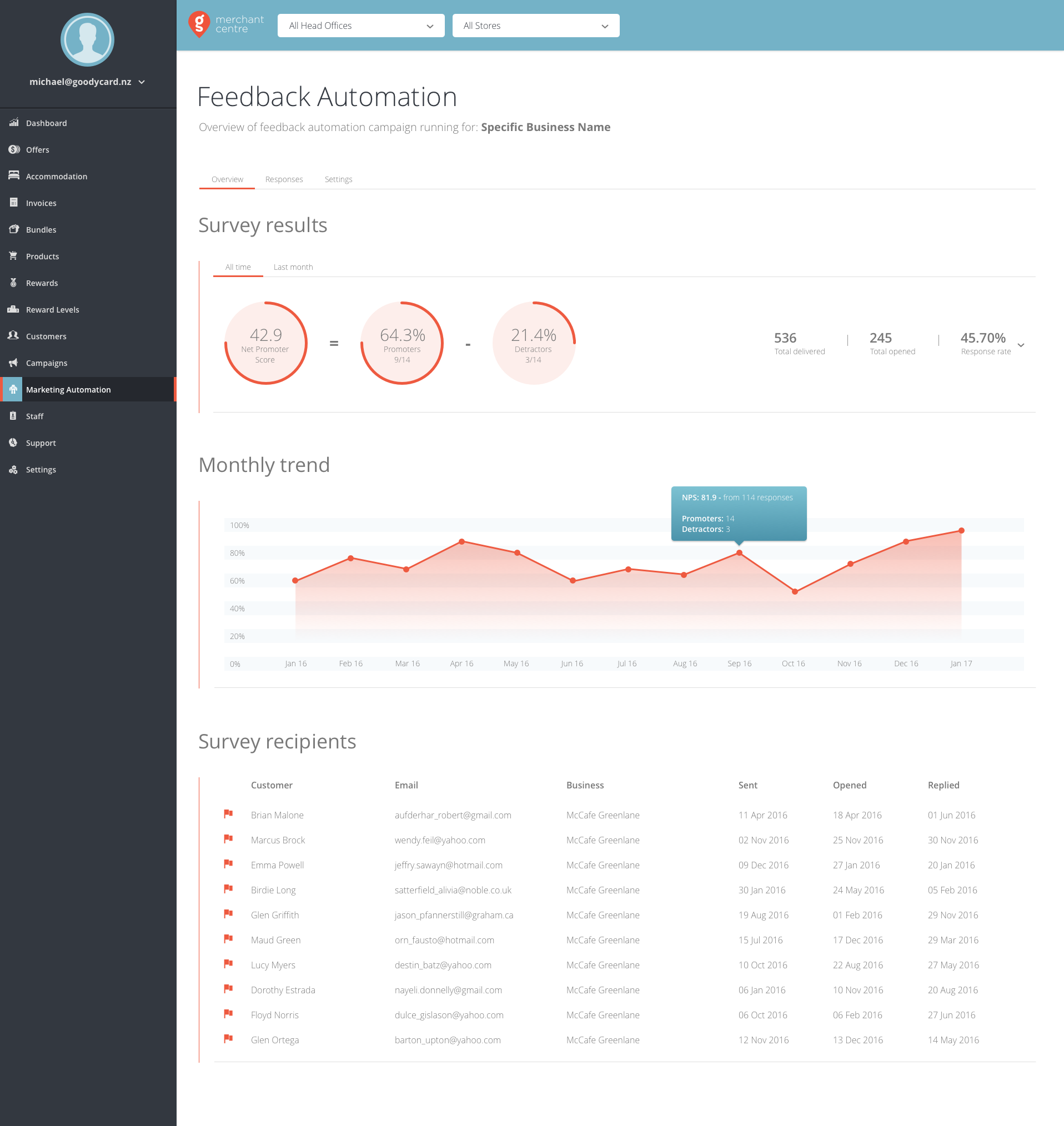Click the 245 Total opened stat
Screen dimensions: 1064x1126
[x=892, y=343]
